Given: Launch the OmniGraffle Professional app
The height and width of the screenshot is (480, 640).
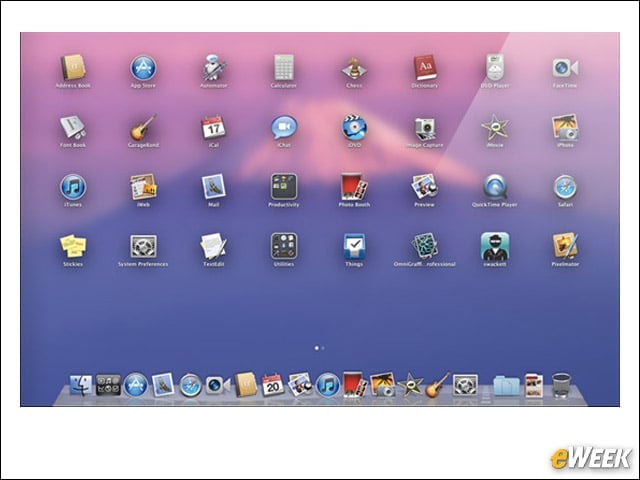Looking at the screenshot, I should click(424, 246).
